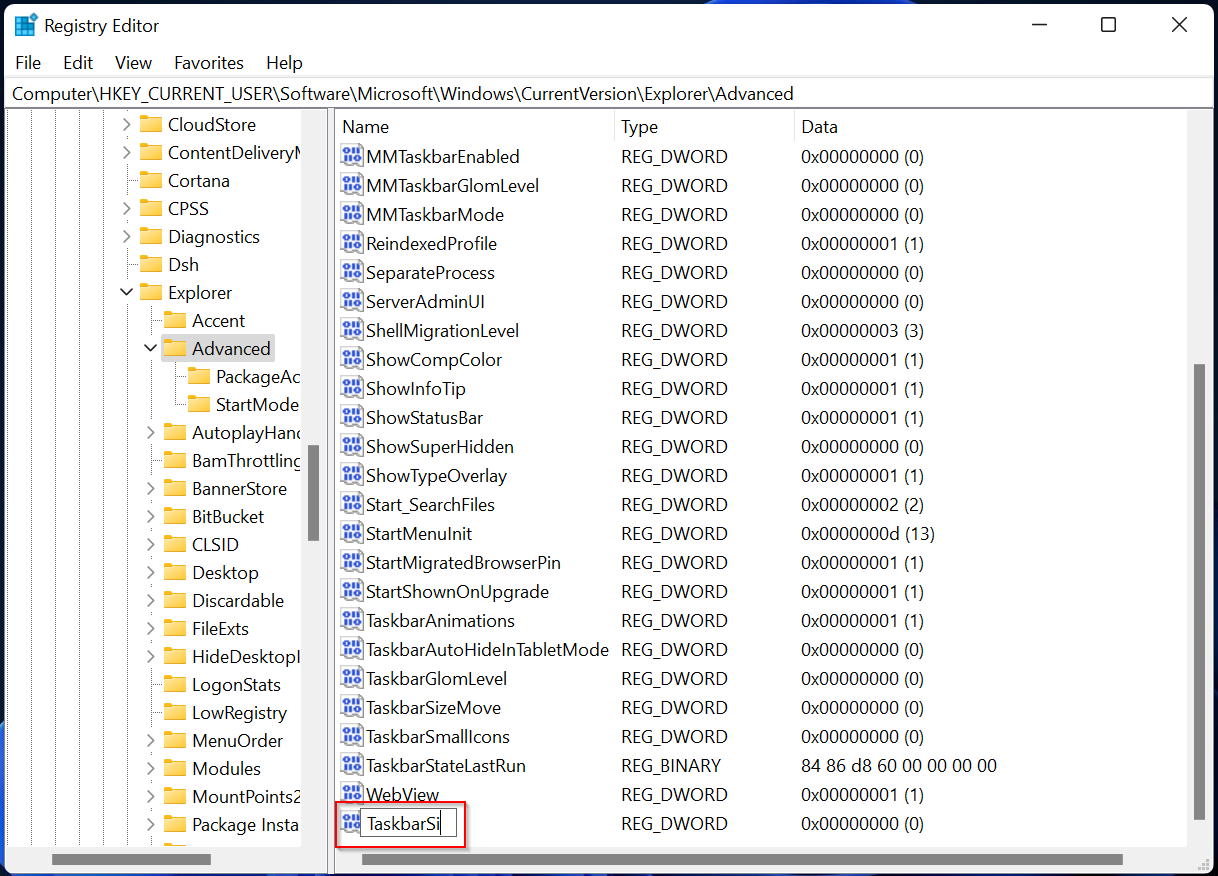Click the data 0x0000000d (13)

pyautogui.click(x=868, y=533)
